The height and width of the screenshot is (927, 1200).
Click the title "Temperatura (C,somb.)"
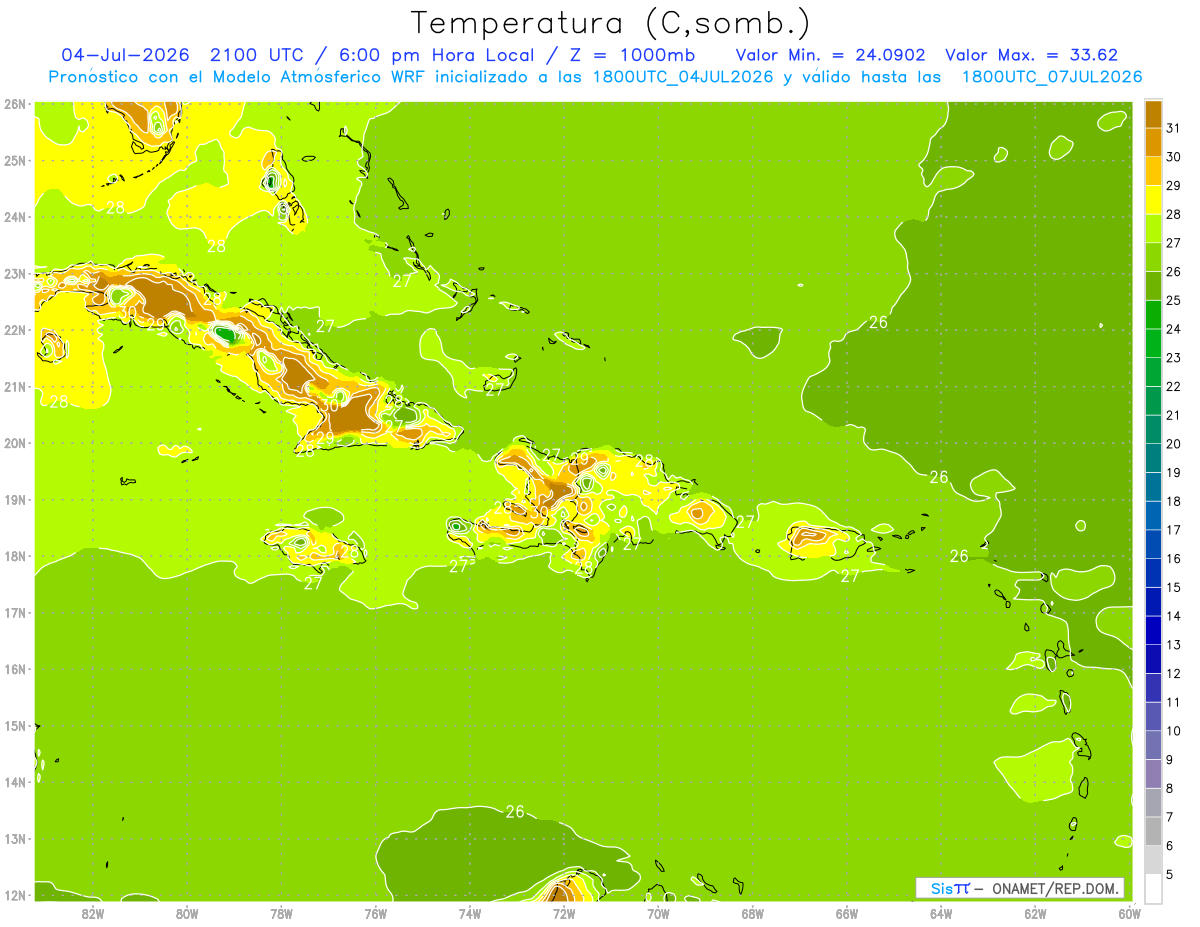pyautogui.click(x=611, y=23)
